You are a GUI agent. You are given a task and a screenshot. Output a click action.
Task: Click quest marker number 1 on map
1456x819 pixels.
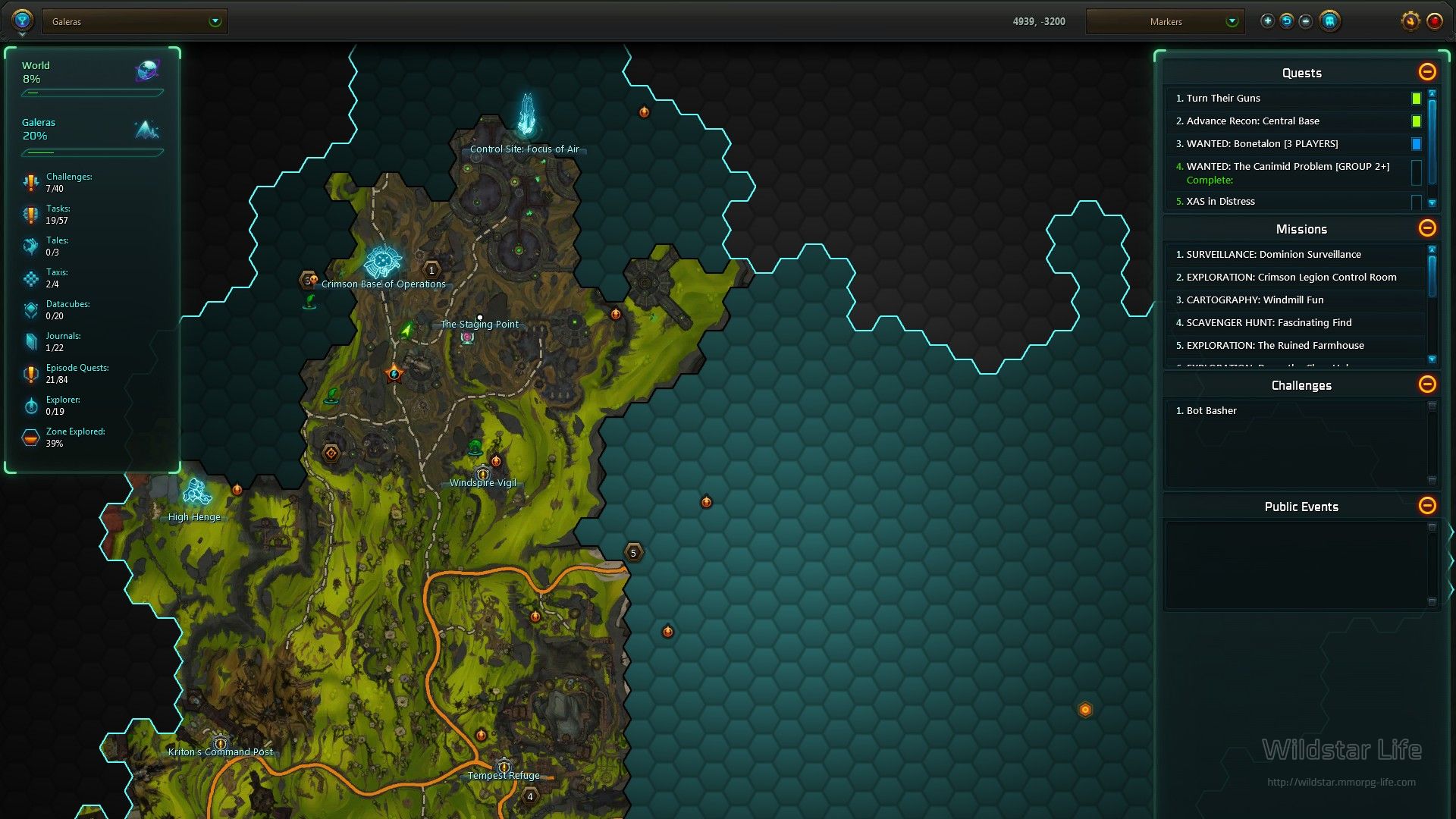[431, 270]
